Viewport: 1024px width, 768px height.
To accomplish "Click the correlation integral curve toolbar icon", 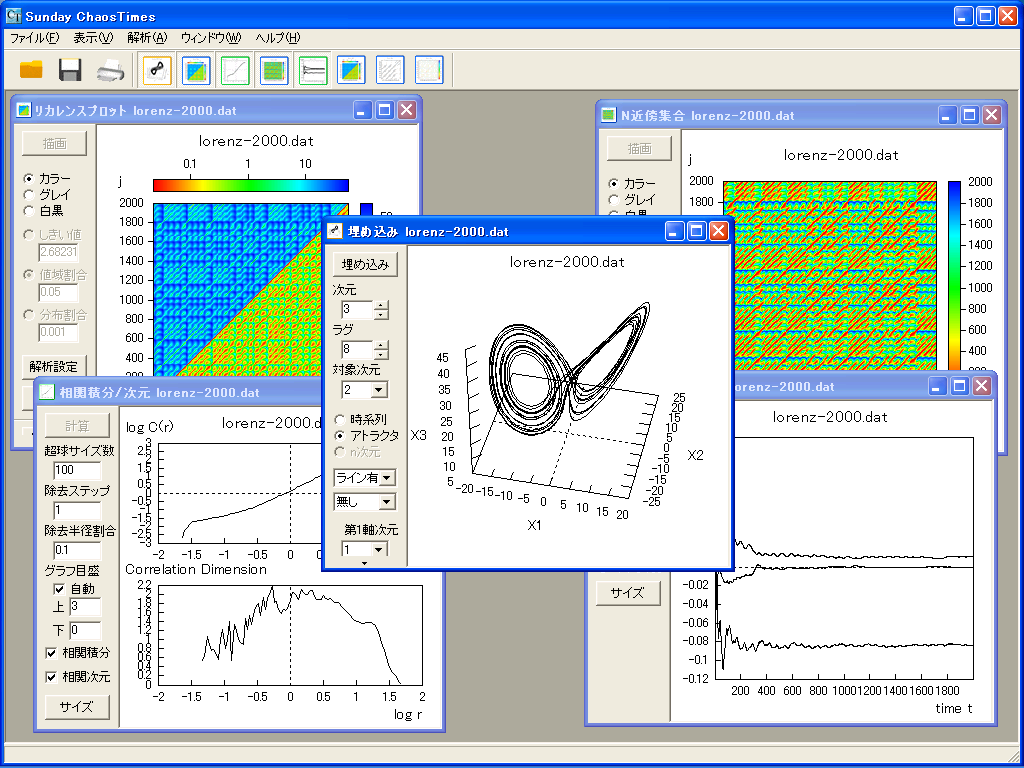I will (236, 70).
